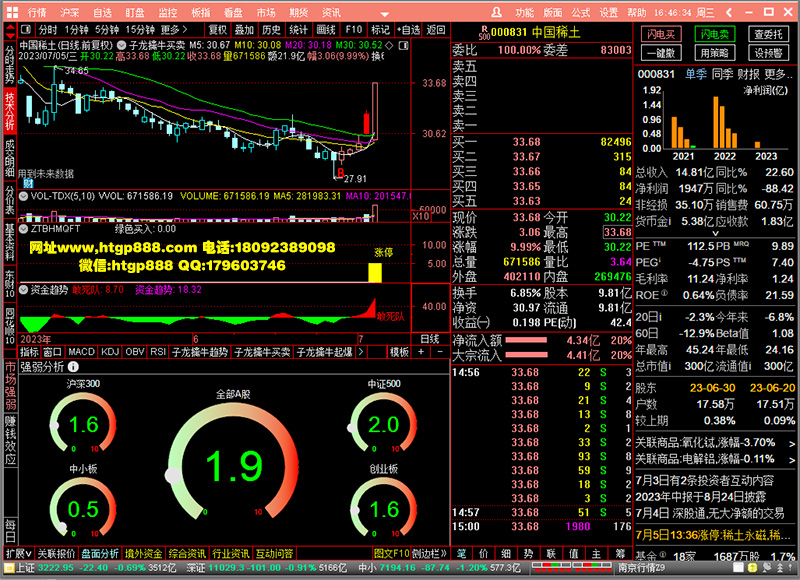Click the yellow icon before 上证 index
The height and width of the screenshot is (580, 800).
click(9, 568)
